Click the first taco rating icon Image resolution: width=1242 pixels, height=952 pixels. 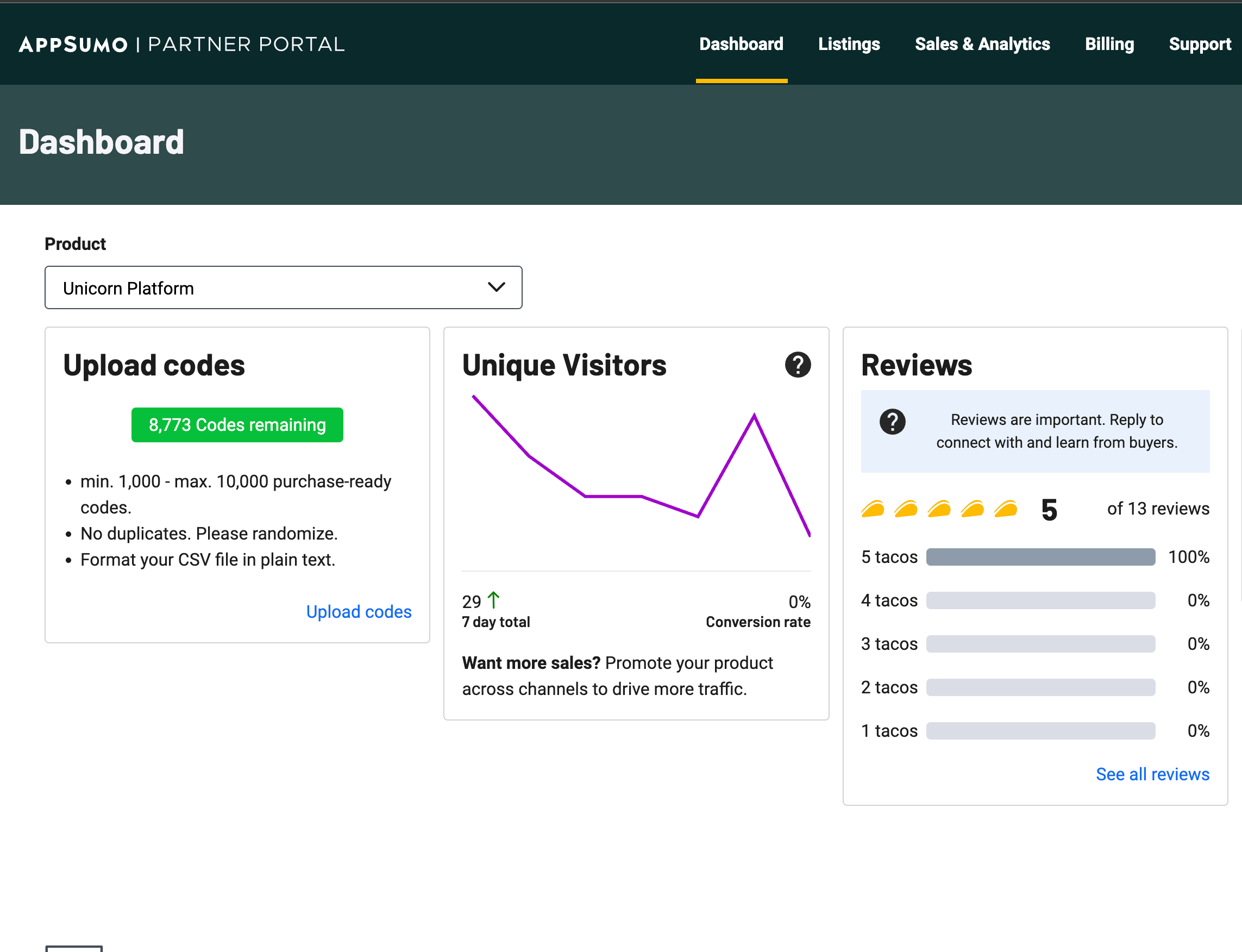point(873,509)
